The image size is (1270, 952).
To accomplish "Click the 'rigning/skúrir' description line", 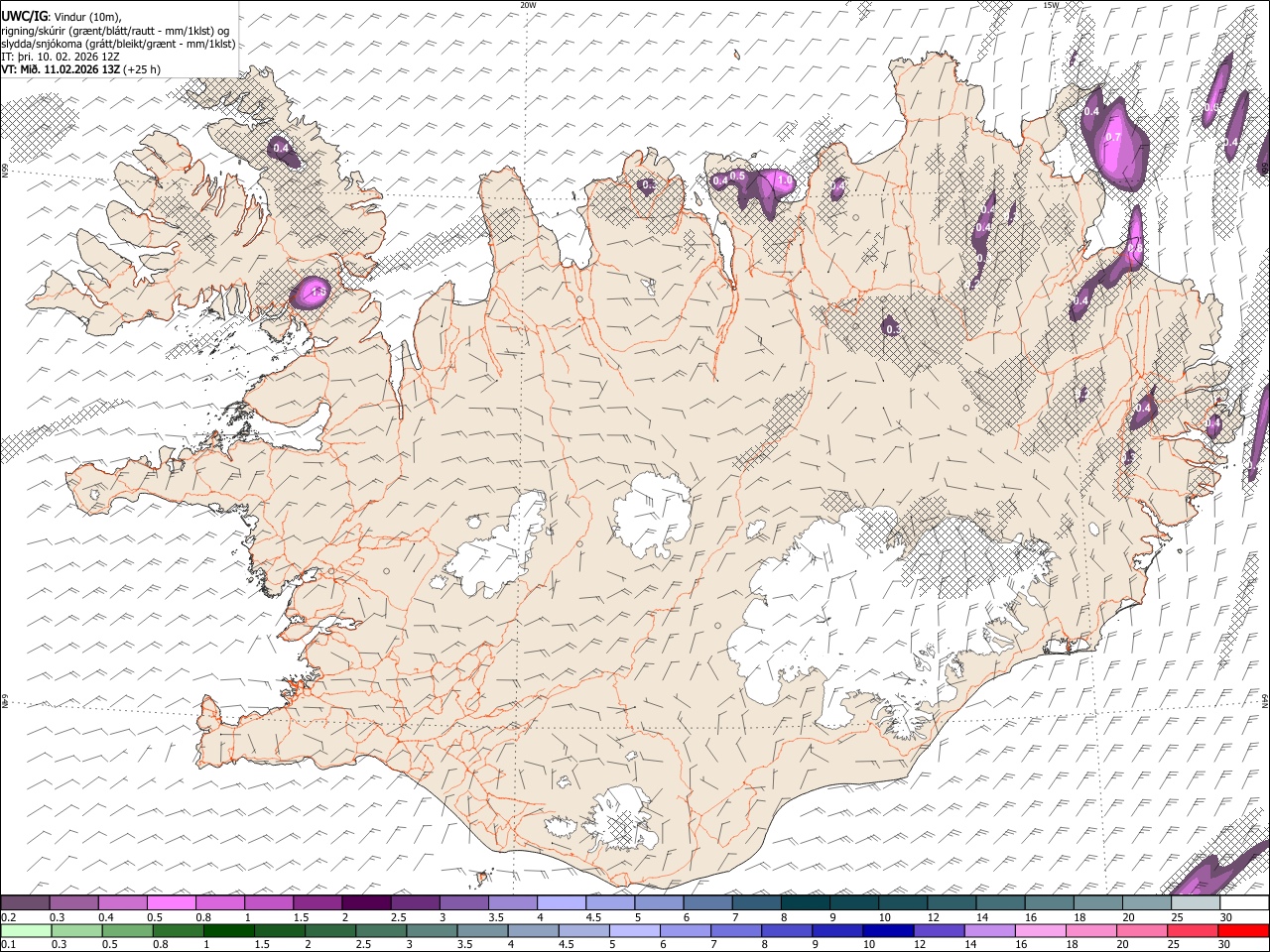I will point(116,31).
